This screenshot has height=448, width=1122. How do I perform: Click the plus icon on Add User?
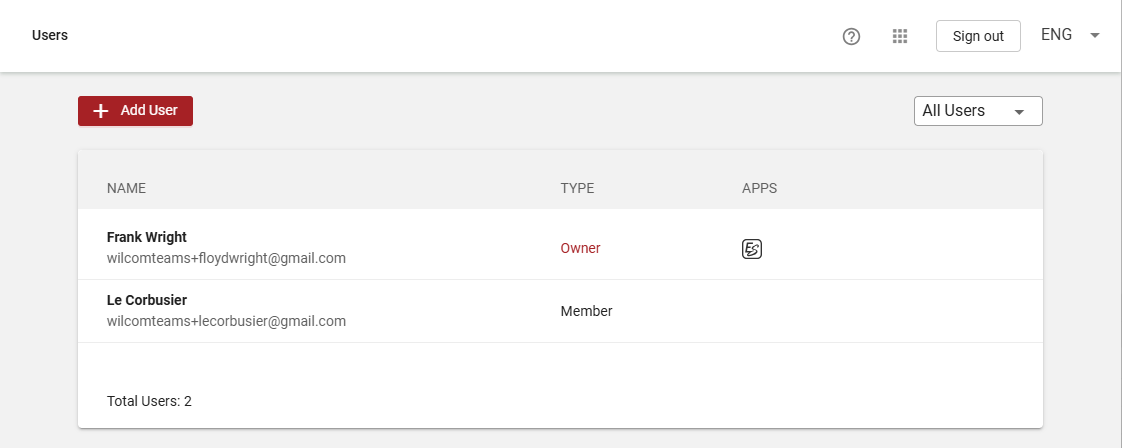(101, 111)
